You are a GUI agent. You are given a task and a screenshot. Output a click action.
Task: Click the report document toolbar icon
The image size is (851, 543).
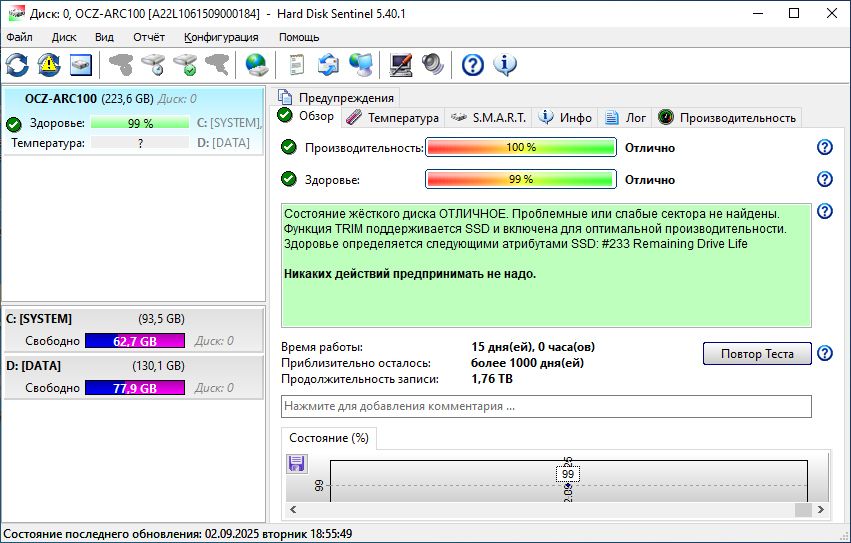coord(296,65)
